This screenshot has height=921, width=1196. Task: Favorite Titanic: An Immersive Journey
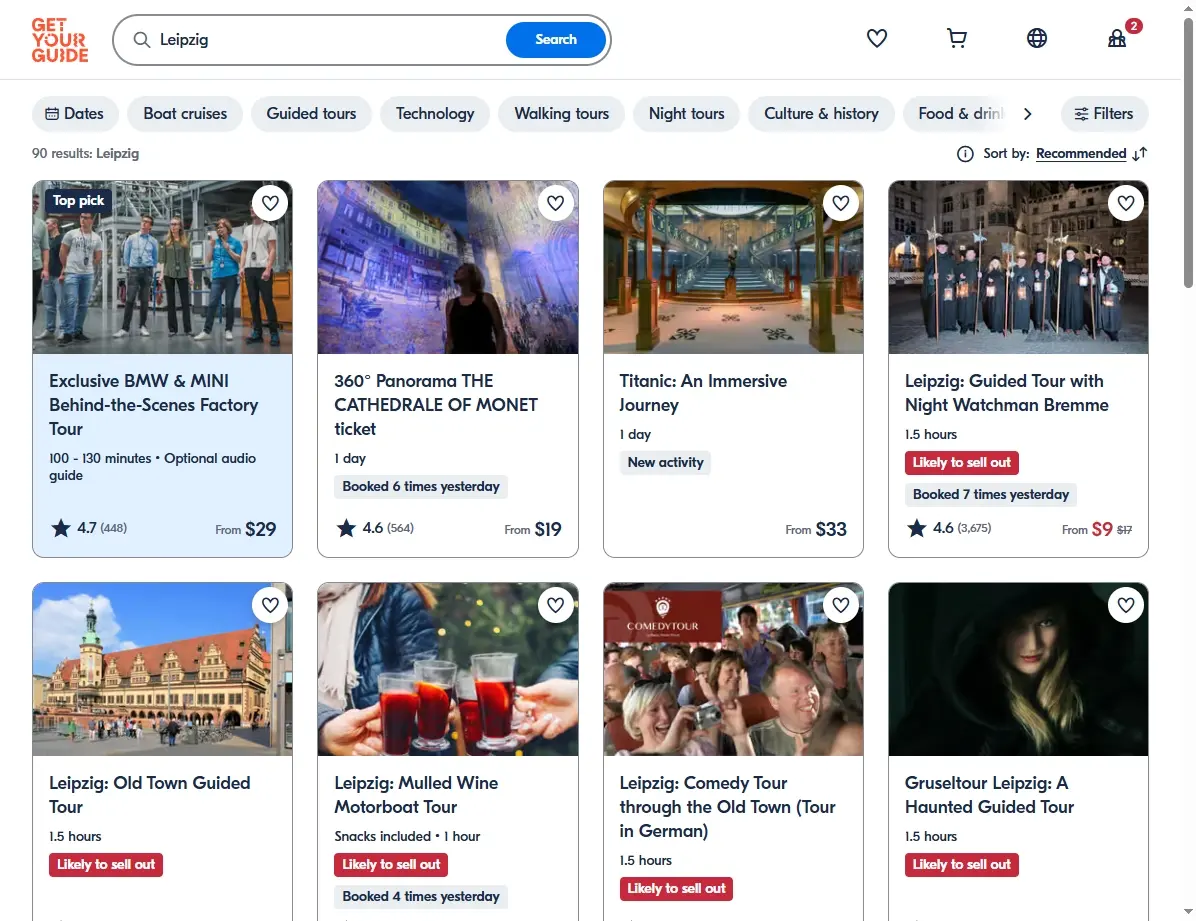pos(841,203)
